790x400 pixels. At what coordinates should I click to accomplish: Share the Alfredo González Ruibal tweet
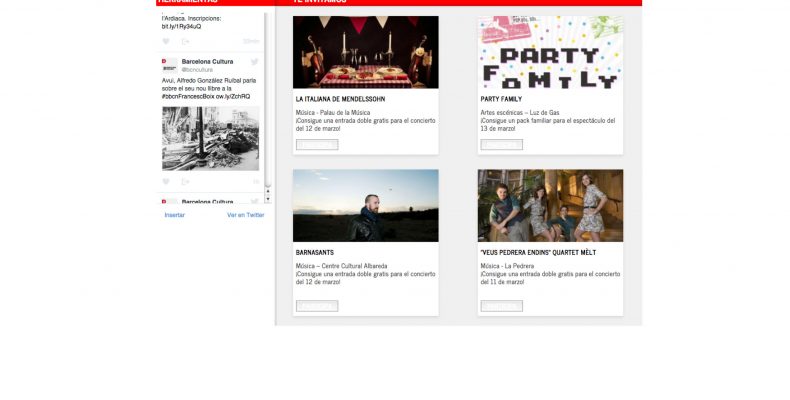185,181
